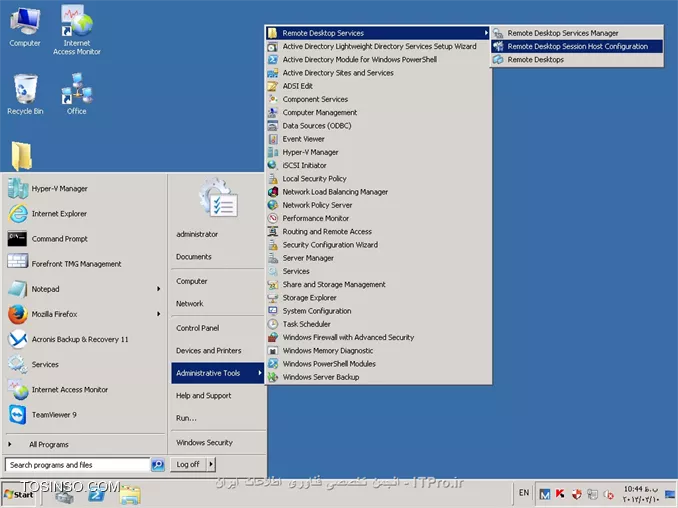The image size is (678, 508).
Task: Click the Start button on taskbar
Action: (19, 495)
